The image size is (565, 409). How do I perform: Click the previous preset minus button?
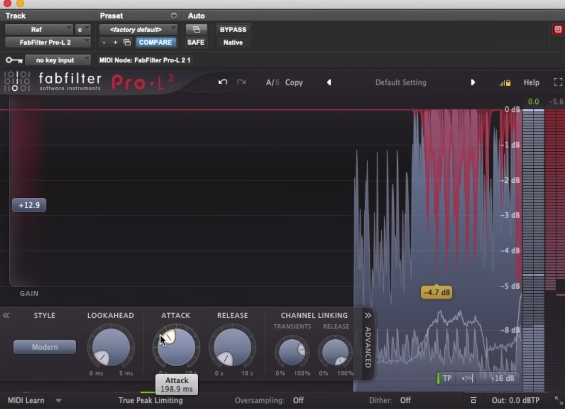(x=104, y=43)
